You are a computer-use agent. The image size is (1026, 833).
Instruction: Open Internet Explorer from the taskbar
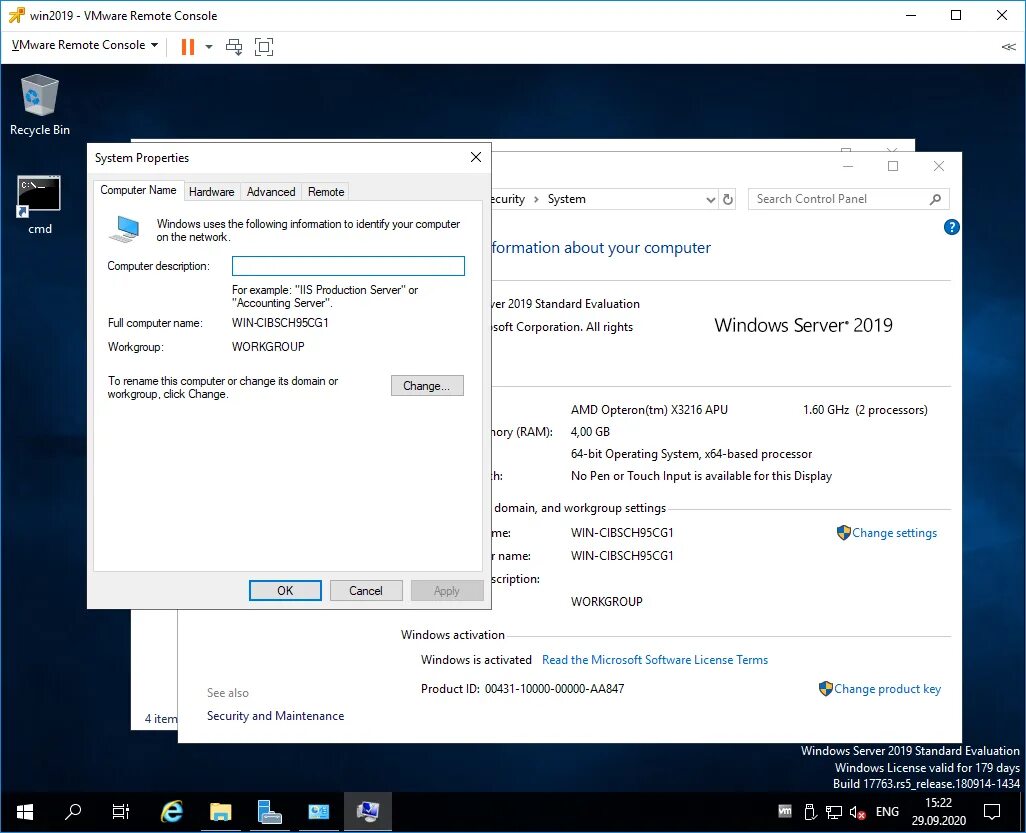tap(170, 812)
